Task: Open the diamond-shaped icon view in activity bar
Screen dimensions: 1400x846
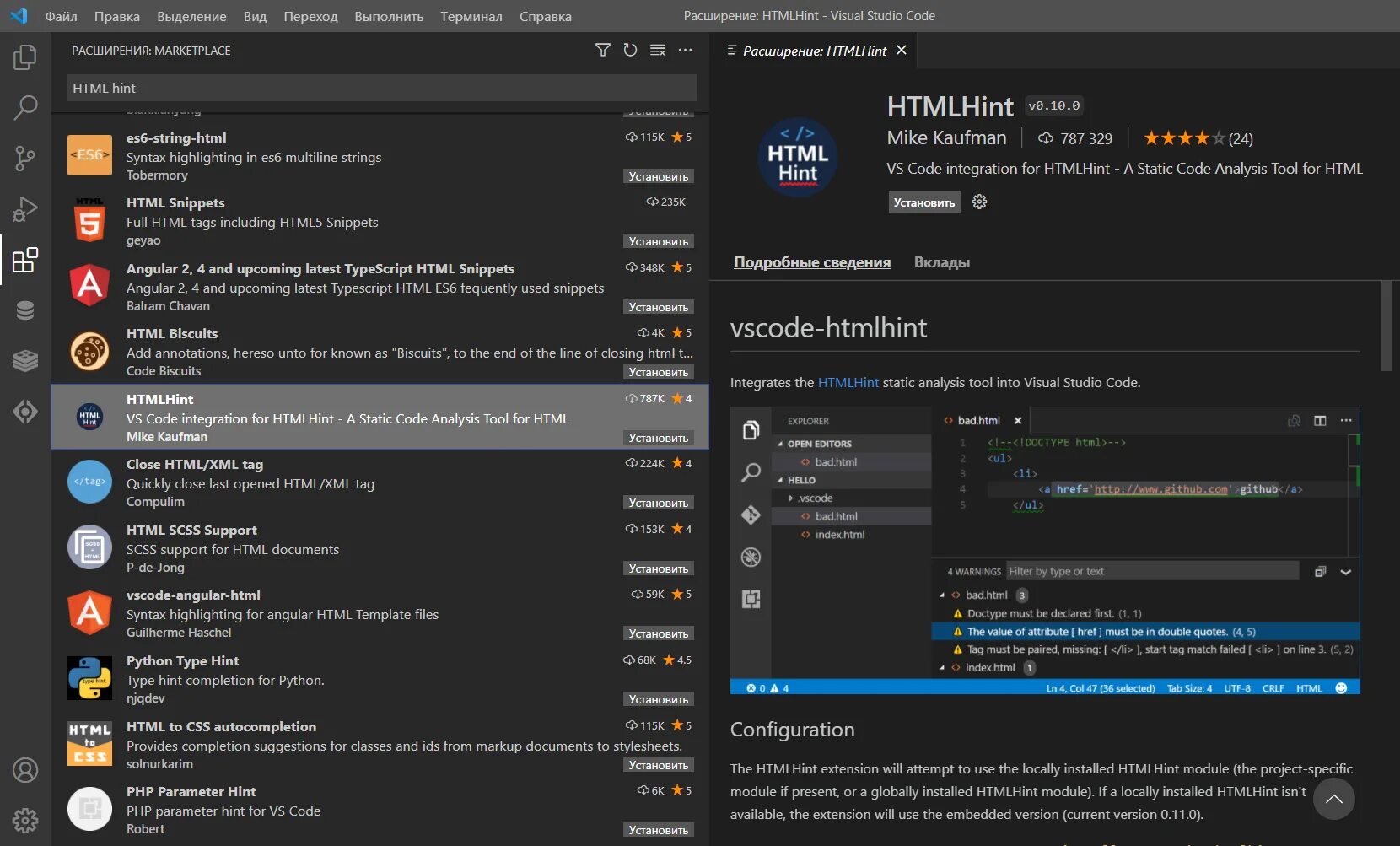Action: point(25,411)
